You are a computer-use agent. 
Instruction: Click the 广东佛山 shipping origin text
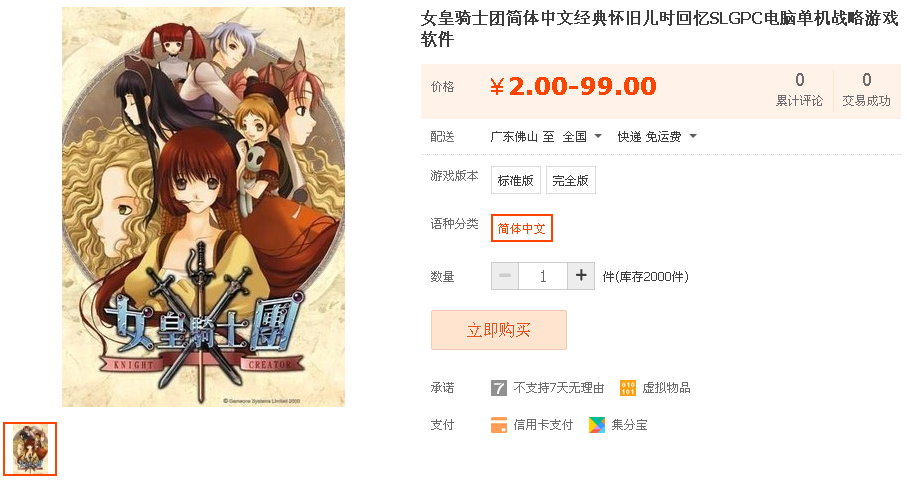click(x=514, y=137)
